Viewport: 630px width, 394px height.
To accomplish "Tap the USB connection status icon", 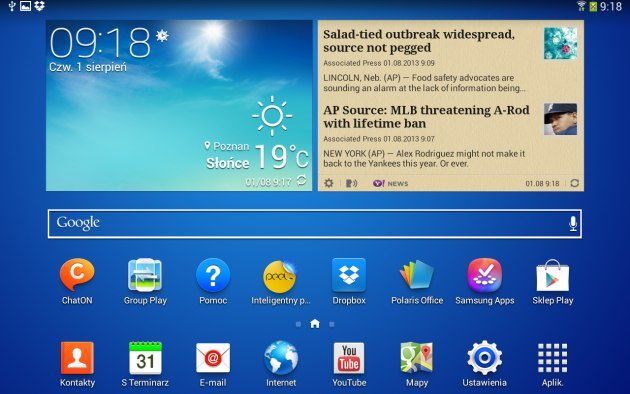I will coord(12,6).
